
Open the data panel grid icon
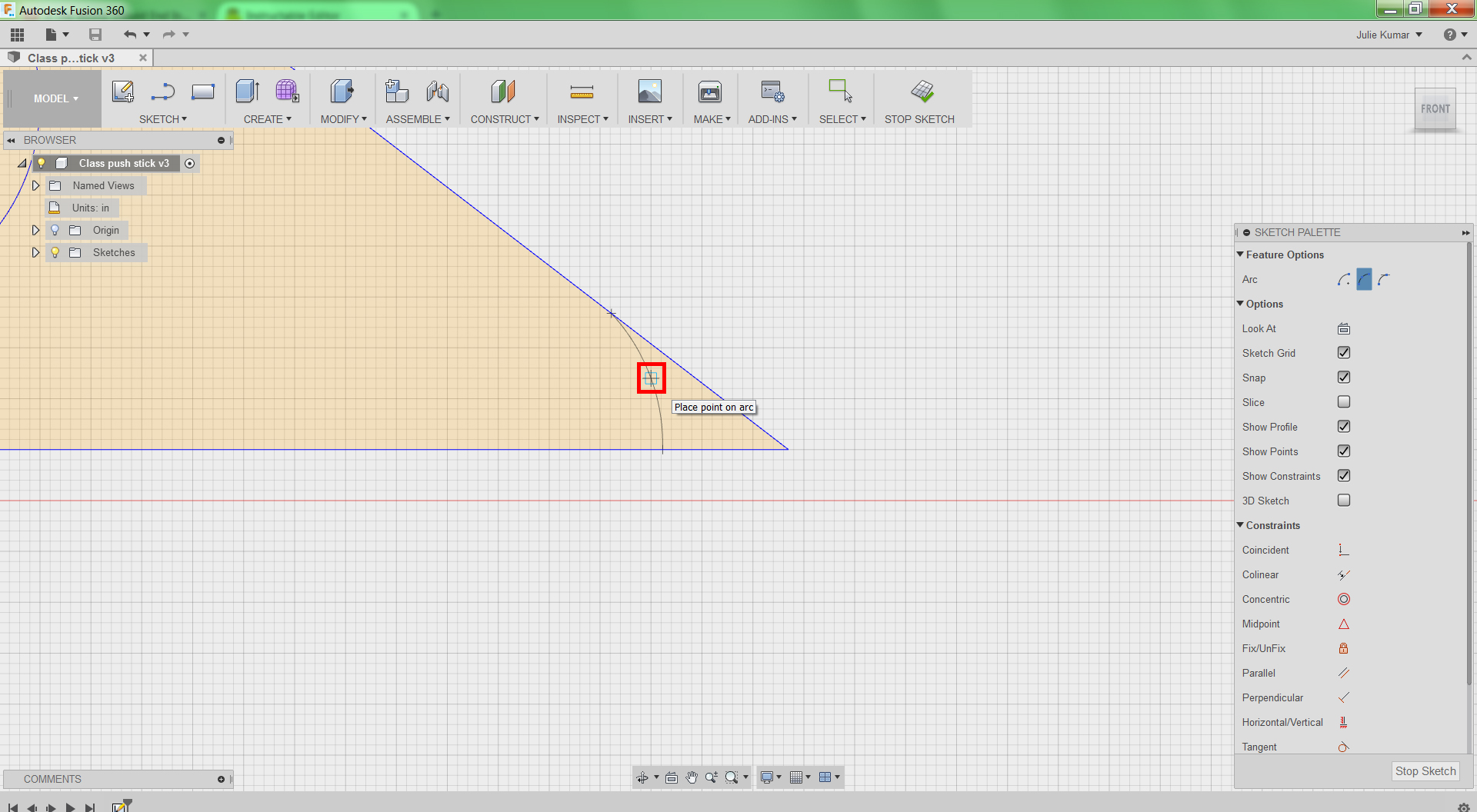click(x=17, y=35)
